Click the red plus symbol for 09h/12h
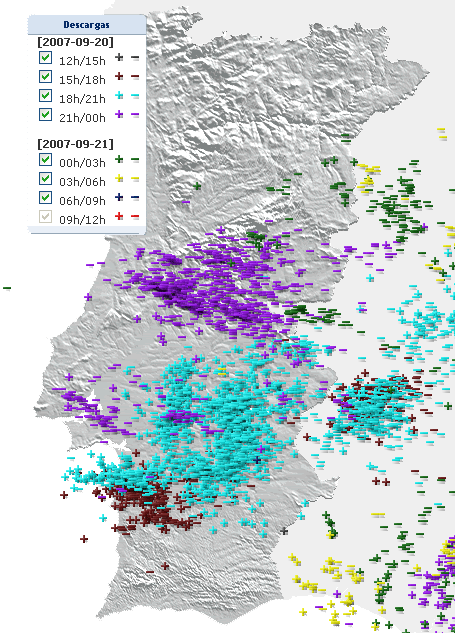Screen dimensions: 455x633 (x=119, y=216)
